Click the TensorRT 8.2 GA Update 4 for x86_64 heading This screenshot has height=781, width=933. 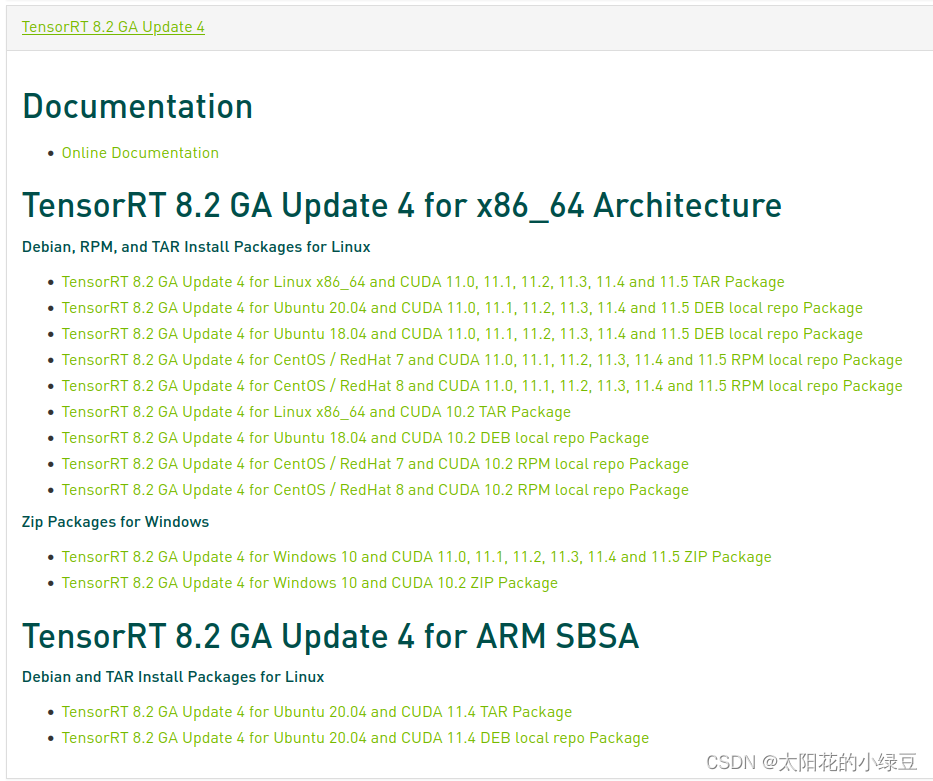coord(402,205)
